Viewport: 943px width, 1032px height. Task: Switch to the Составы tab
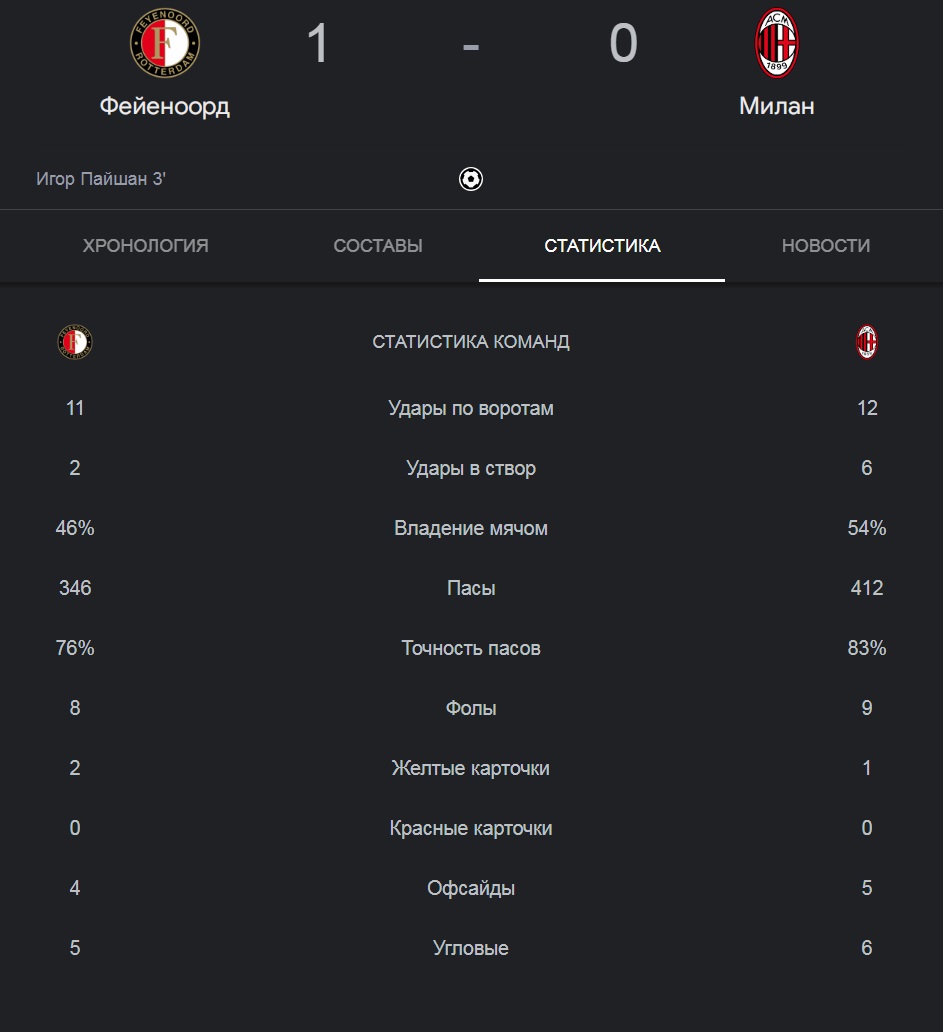378,245
